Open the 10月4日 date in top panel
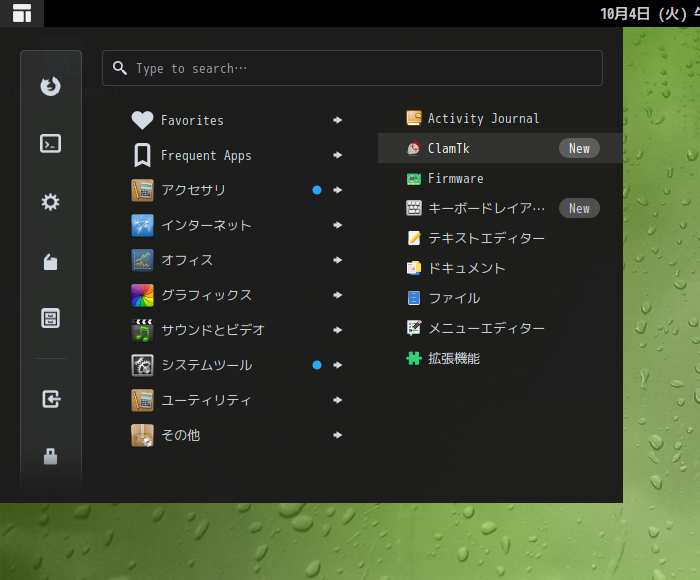The height and width of the screenshot is (580, 700). click(x=650, y=13)
